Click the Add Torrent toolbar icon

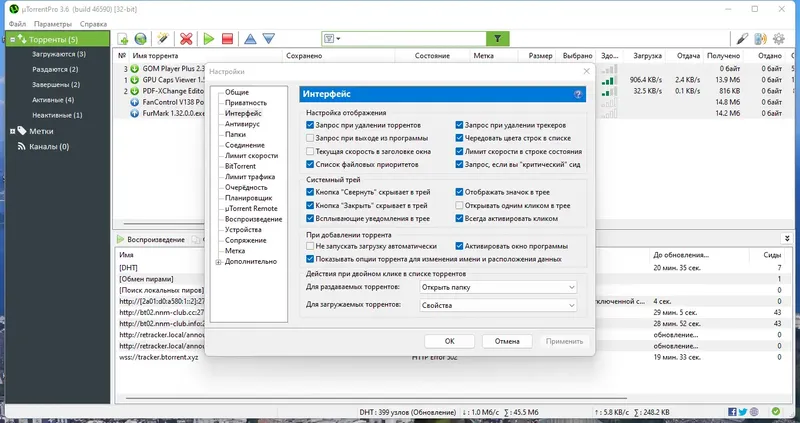tap(123, 39)
